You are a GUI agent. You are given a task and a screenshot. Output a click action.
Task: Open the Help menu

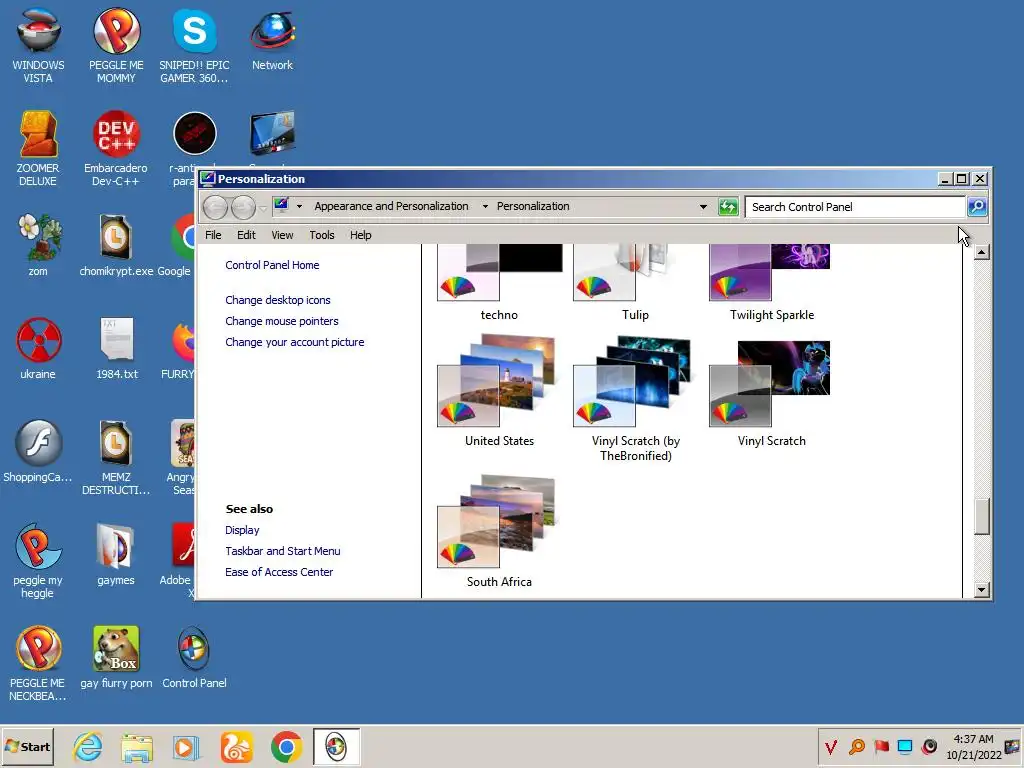(360, 235)
